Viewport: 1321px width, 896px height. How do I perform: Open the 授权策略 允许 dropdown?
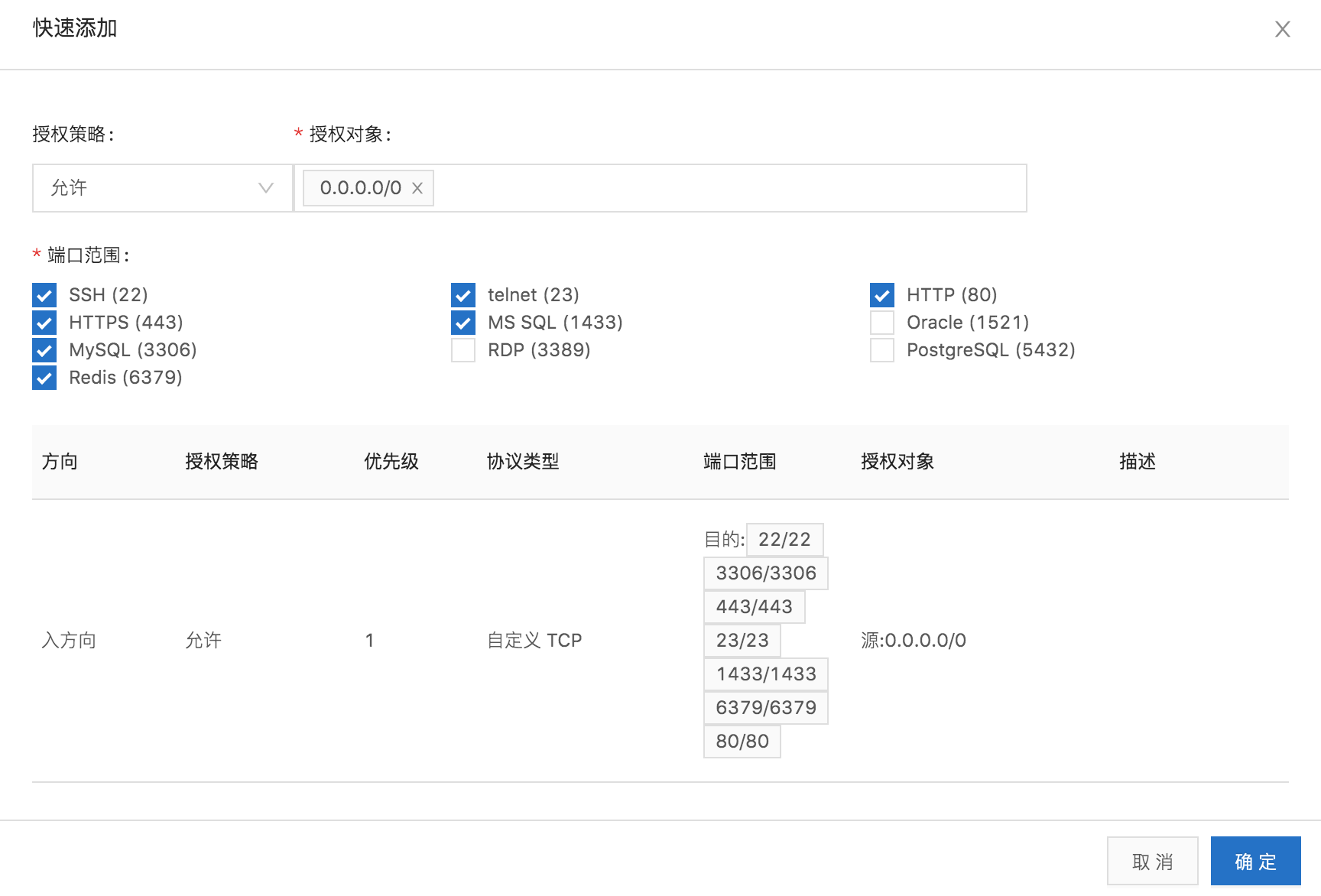[162, 188]
